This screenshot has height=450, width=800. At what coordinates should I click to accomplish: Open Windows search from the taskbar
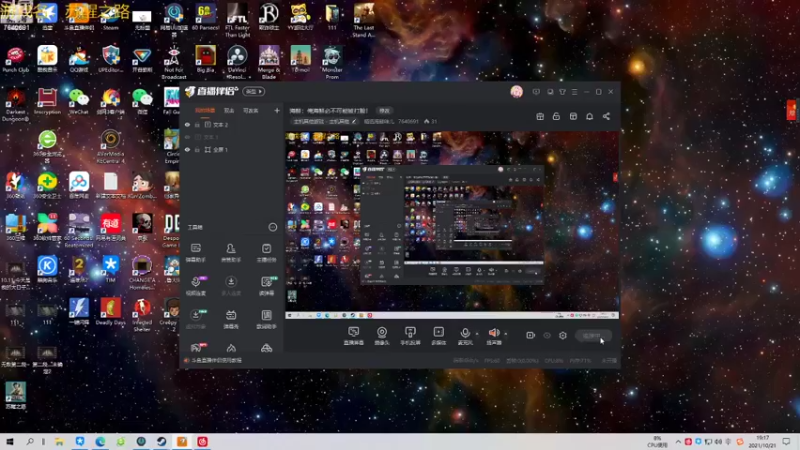(30, 442)
